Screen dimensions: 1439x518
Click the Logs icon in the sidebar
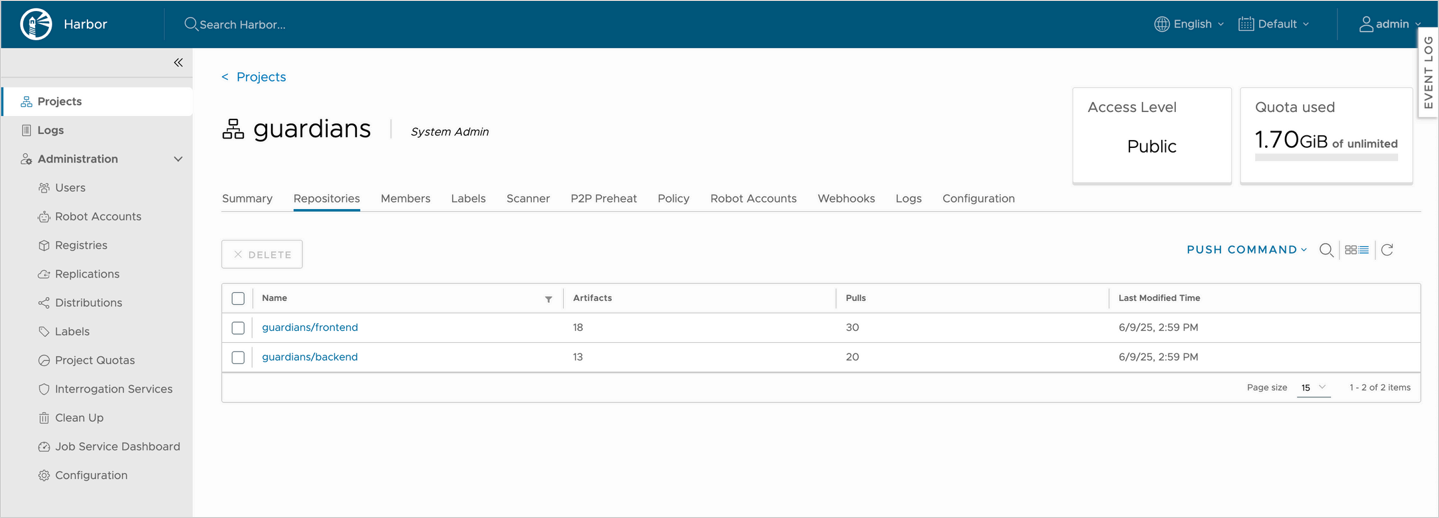pos(26,130)
